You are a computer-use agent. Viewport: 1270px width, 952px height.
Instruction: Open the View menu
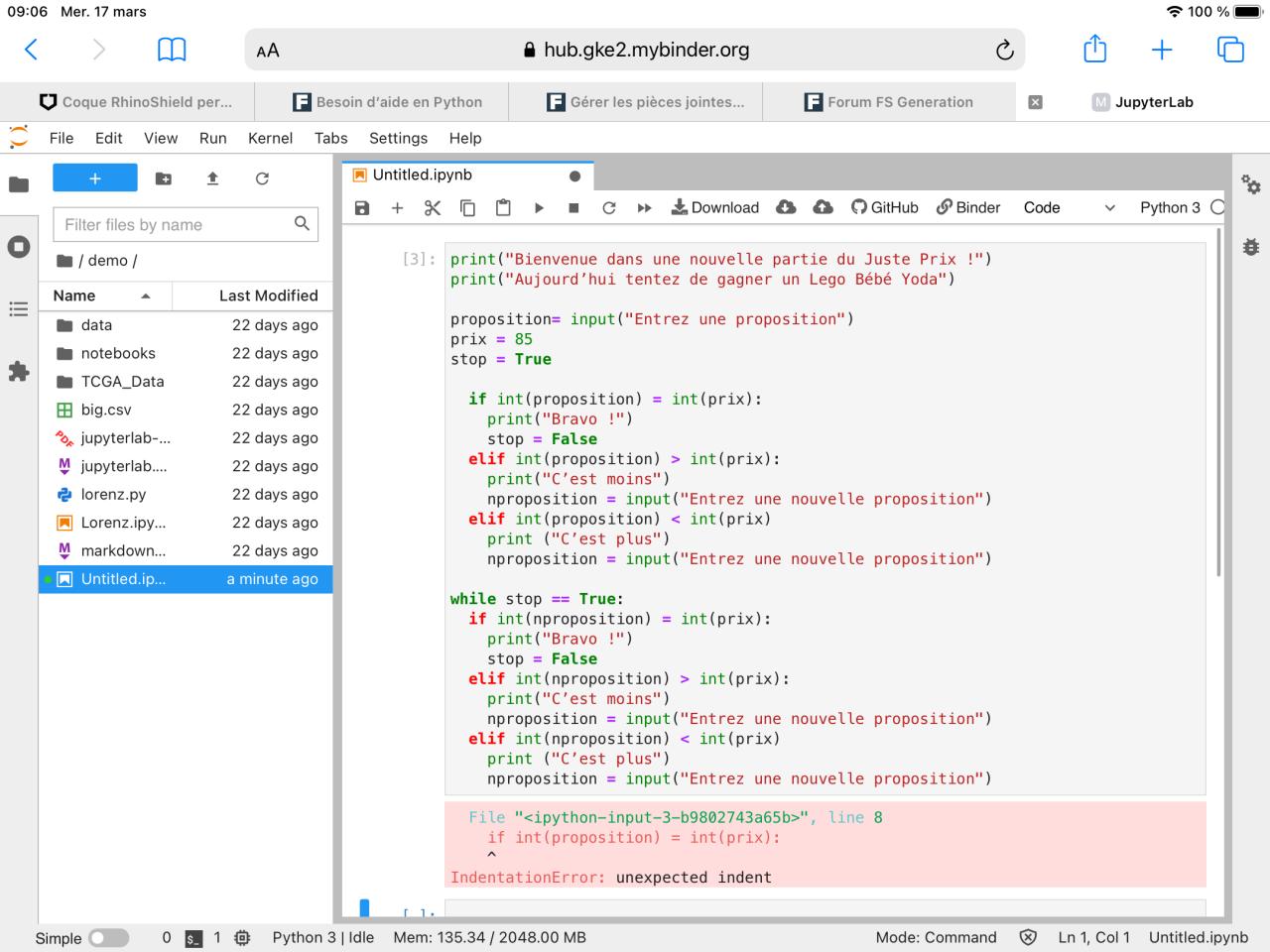coord(161,138)
